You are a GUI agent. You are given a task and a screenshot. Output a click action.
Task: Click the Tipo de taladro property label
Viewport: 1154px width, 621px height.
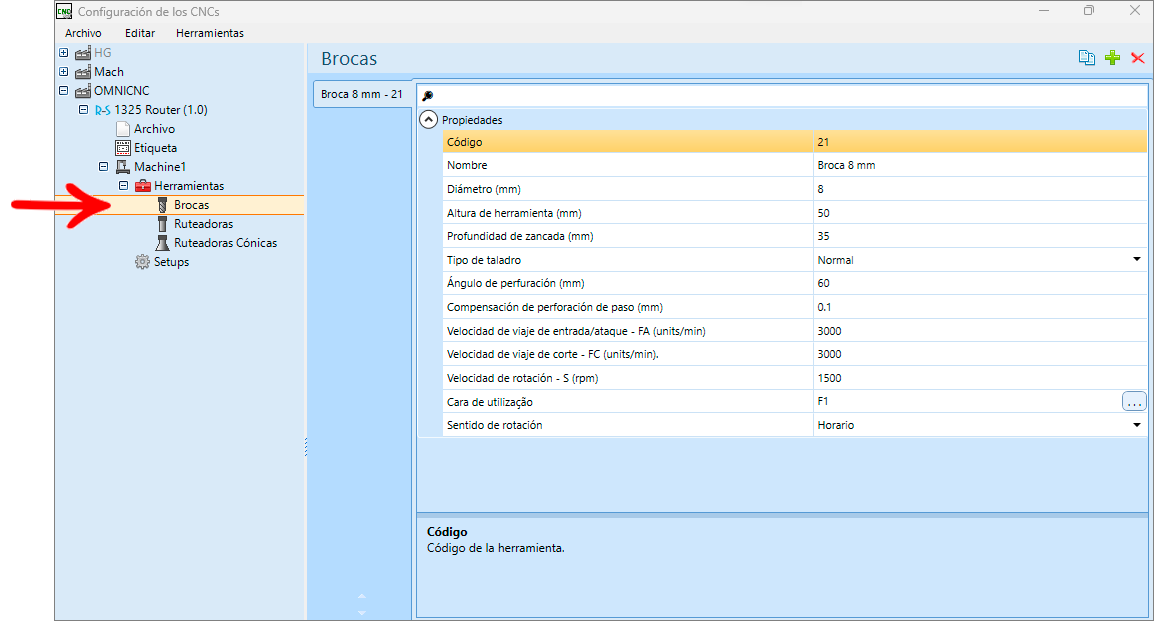pos(484,260)
